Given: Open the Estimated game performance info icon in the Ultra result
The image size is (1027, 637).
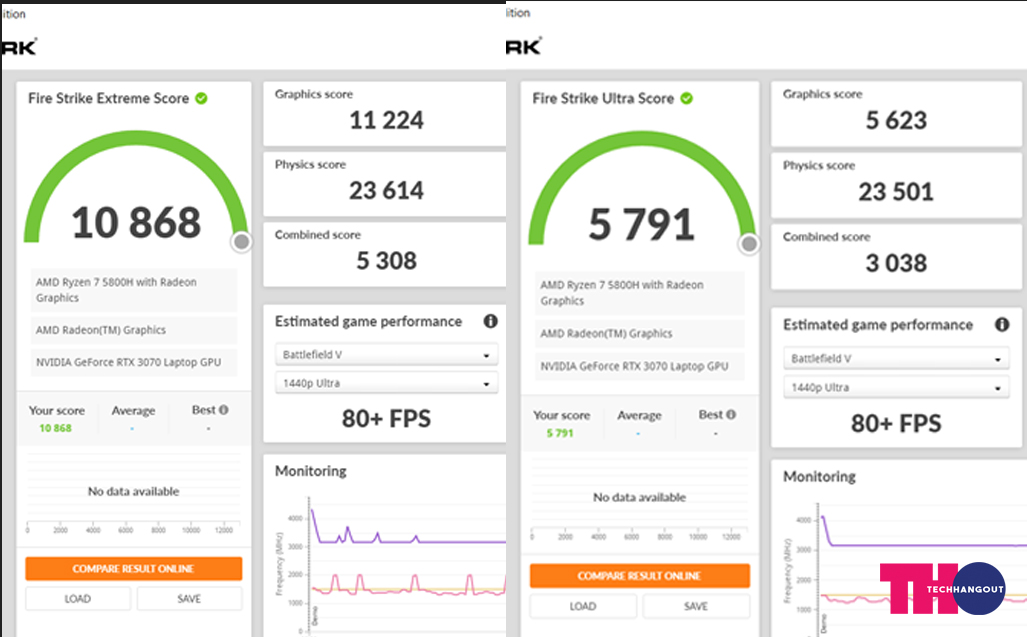Looking at the screenshot, I should tap(1001, 324).
